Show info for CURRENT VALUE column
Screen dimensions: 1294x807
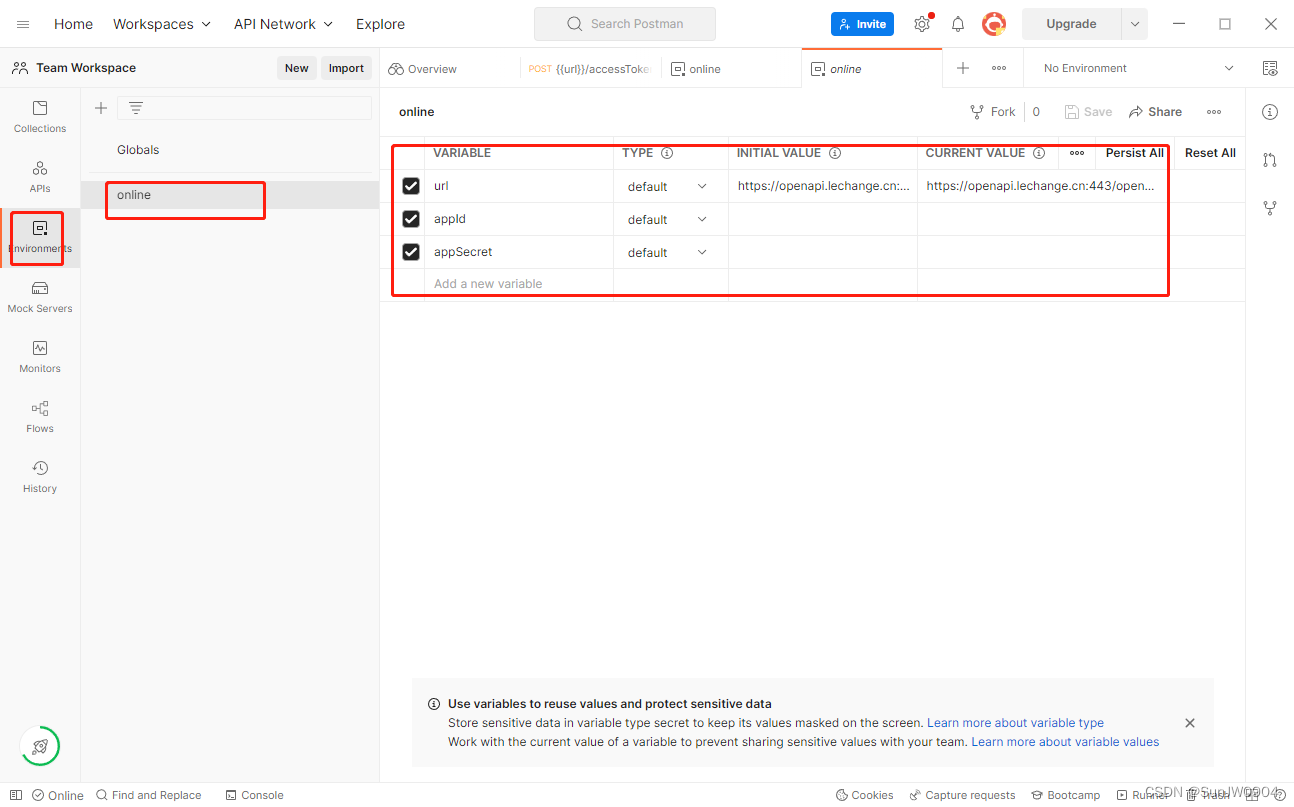tap(1039, 153)
